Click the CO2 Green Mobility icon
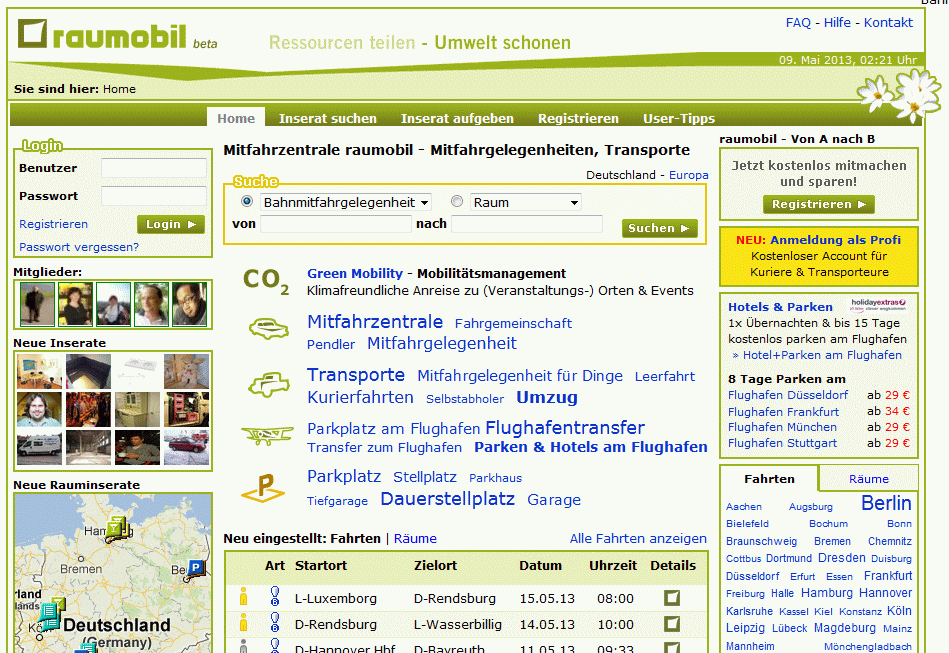The image size is (949, 653). tap(266, 281)
